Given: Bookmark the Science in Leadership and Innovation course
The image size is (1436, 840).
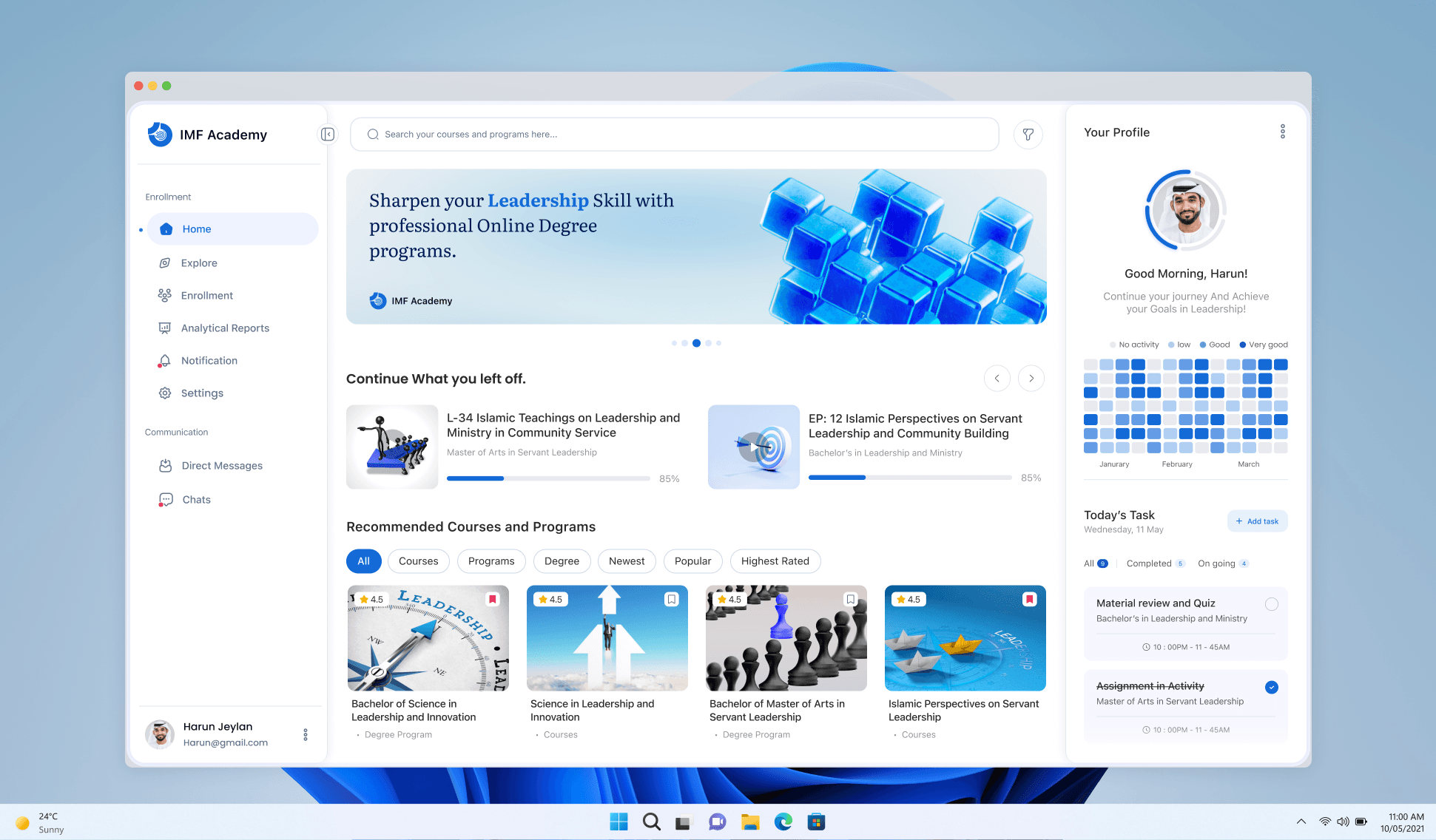Looking at the screenshot, I should 671,599.
